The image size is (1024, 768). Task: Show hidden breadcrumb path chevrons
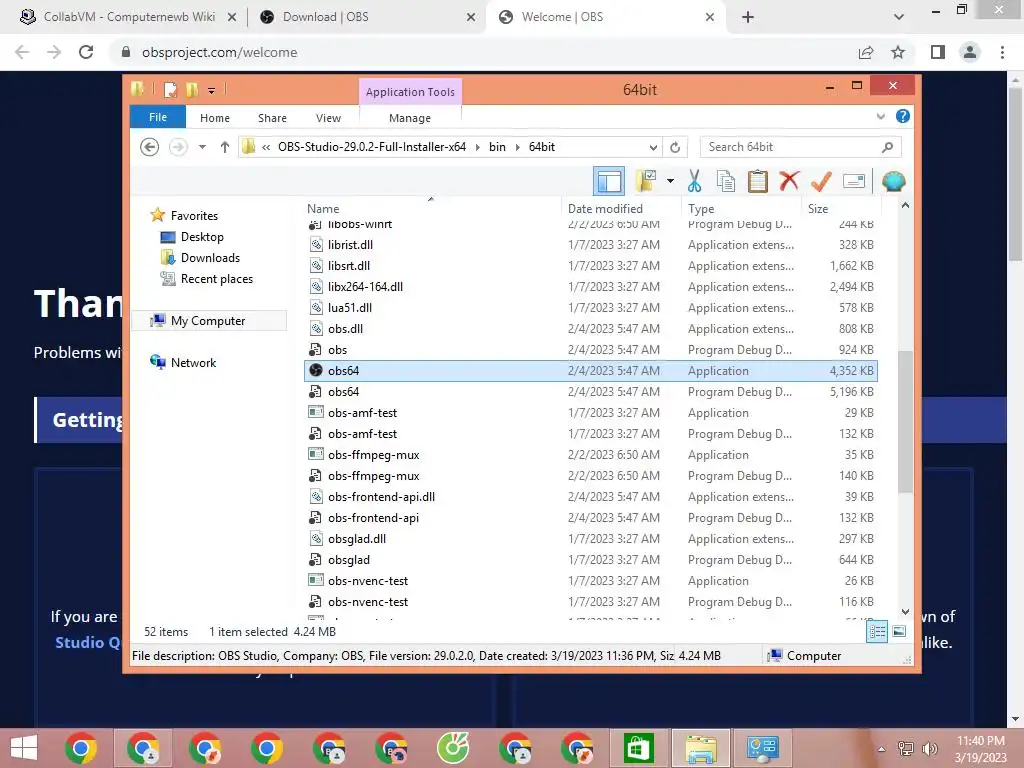click(266, 148)
